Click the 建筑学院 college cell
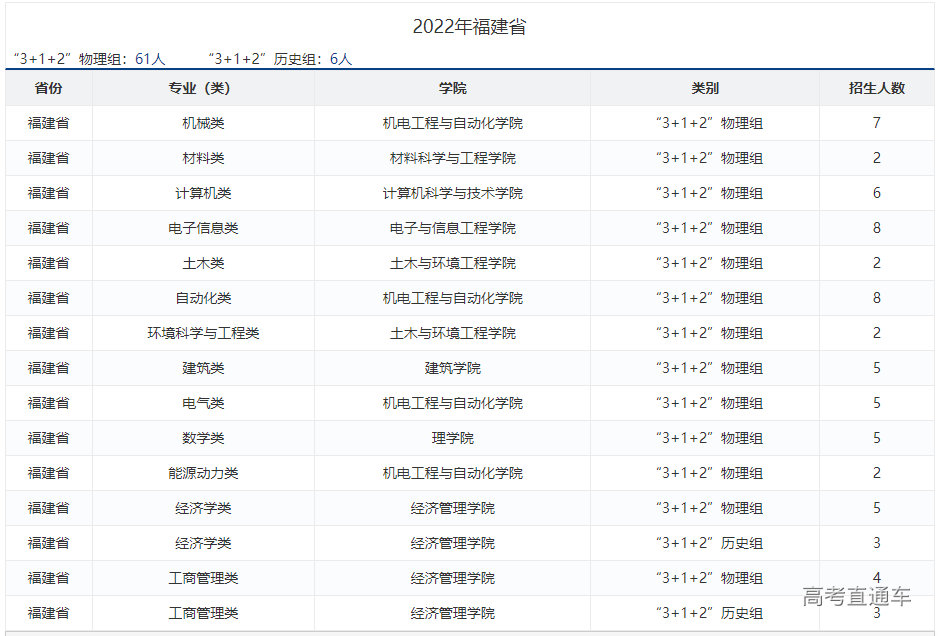Viewport: 940px width, 636px height. pyautogui.click(x=452, y=368)
